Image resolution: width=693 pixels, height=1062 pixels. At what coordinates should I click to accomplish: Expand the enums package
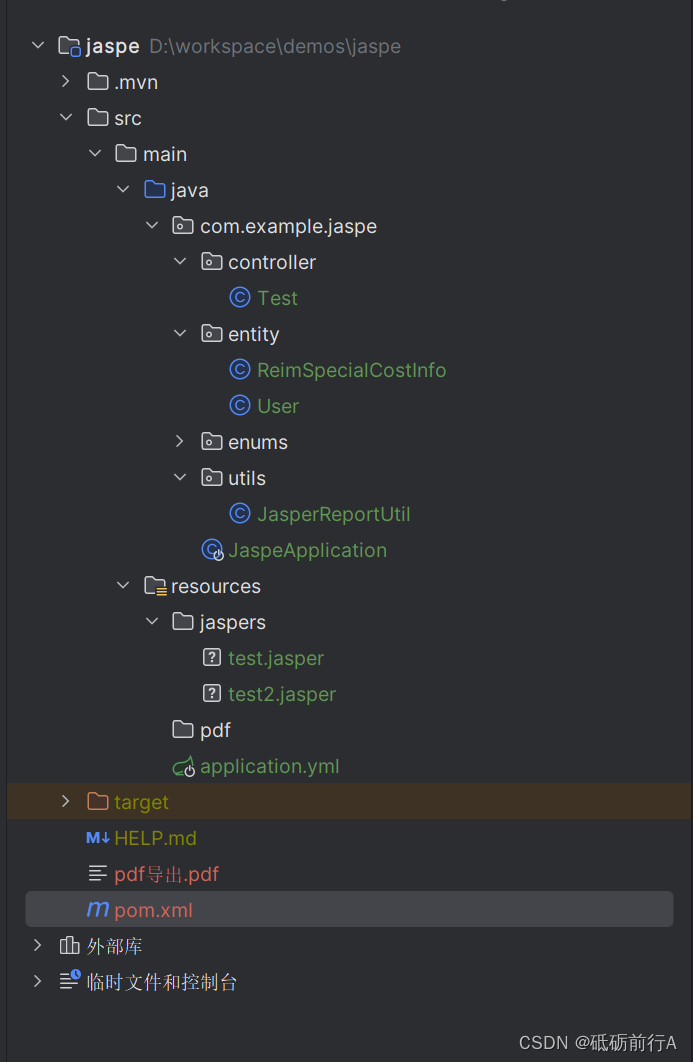(x=180, y=442)
